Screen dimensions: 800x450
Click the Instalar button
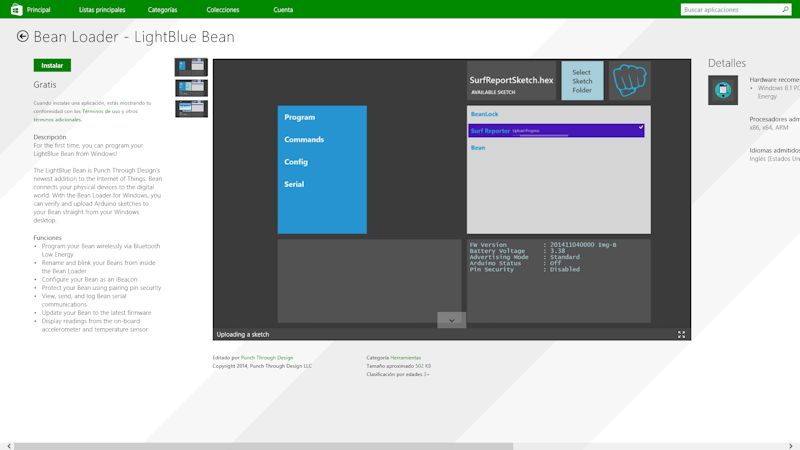tap(52, 65)
